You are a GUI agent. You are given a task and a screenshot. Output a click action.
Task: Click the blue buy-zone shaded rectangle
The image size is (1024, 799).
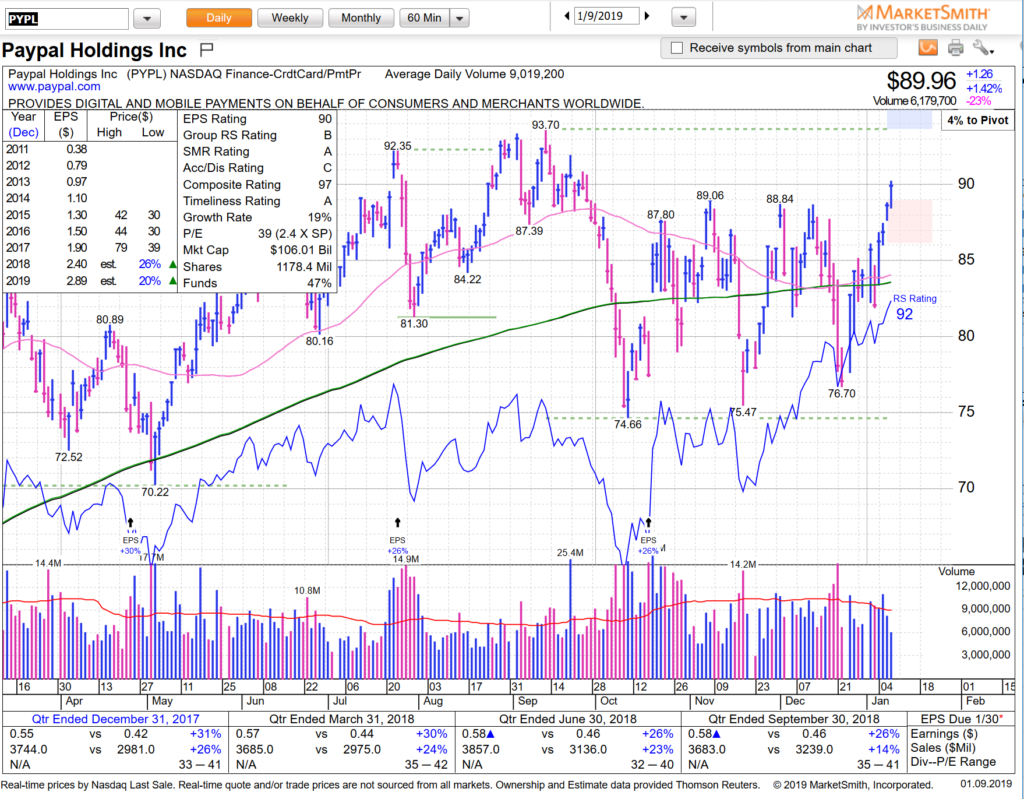tap(909, 120)
